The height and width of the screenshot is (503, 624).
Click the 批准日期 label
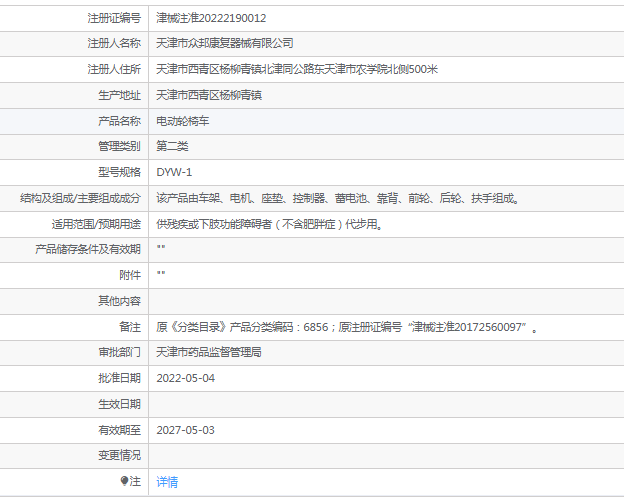[x=119, y=378]
